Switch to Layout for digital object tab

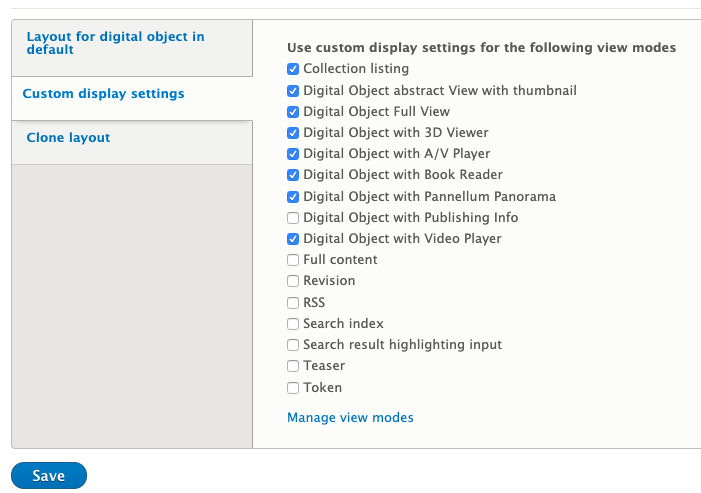115,43
